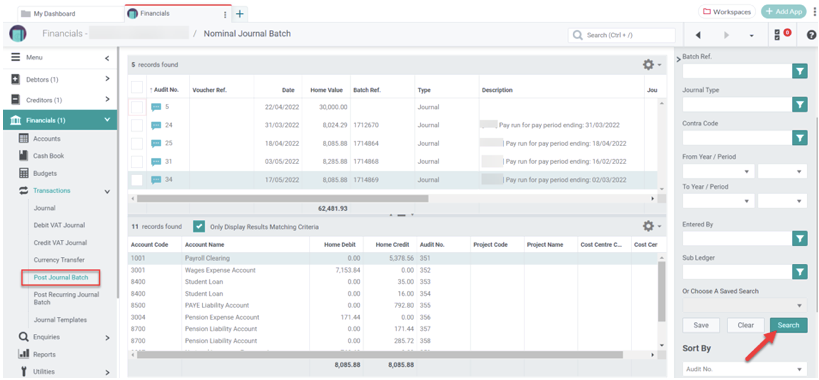The width and height of the screenshot is (819, 380).
Task: Click the Clear button
Action: pyautogui.click(x=745, y=325)
